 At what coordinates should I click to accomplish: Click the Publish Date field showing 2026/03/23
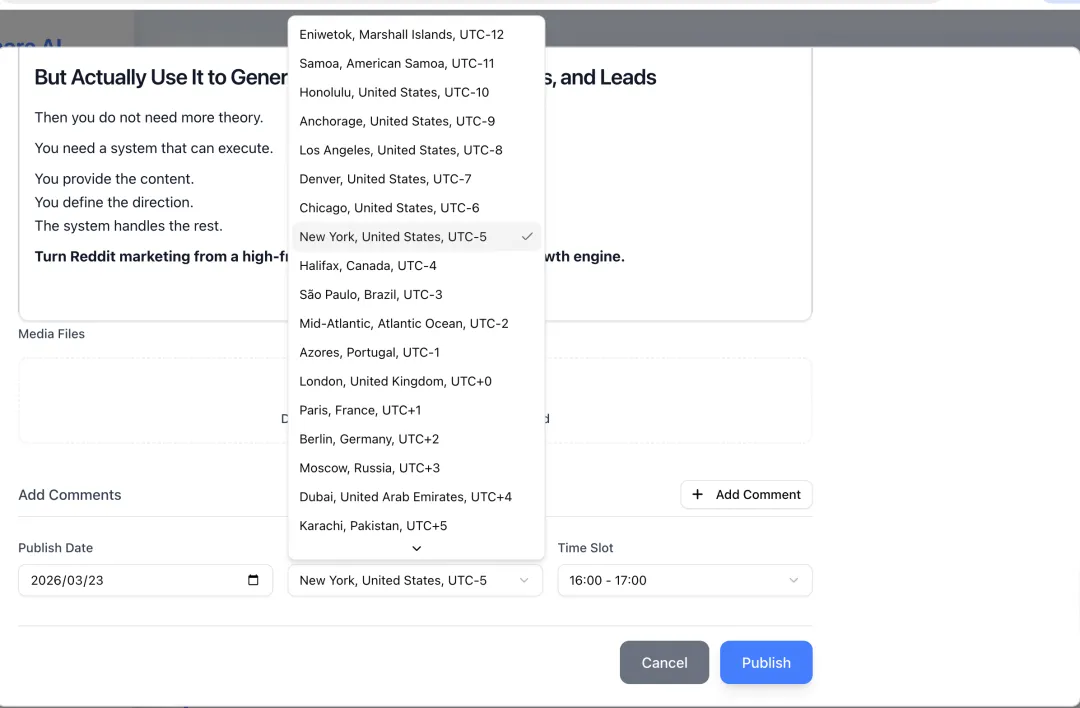click(x=145, y=581)
